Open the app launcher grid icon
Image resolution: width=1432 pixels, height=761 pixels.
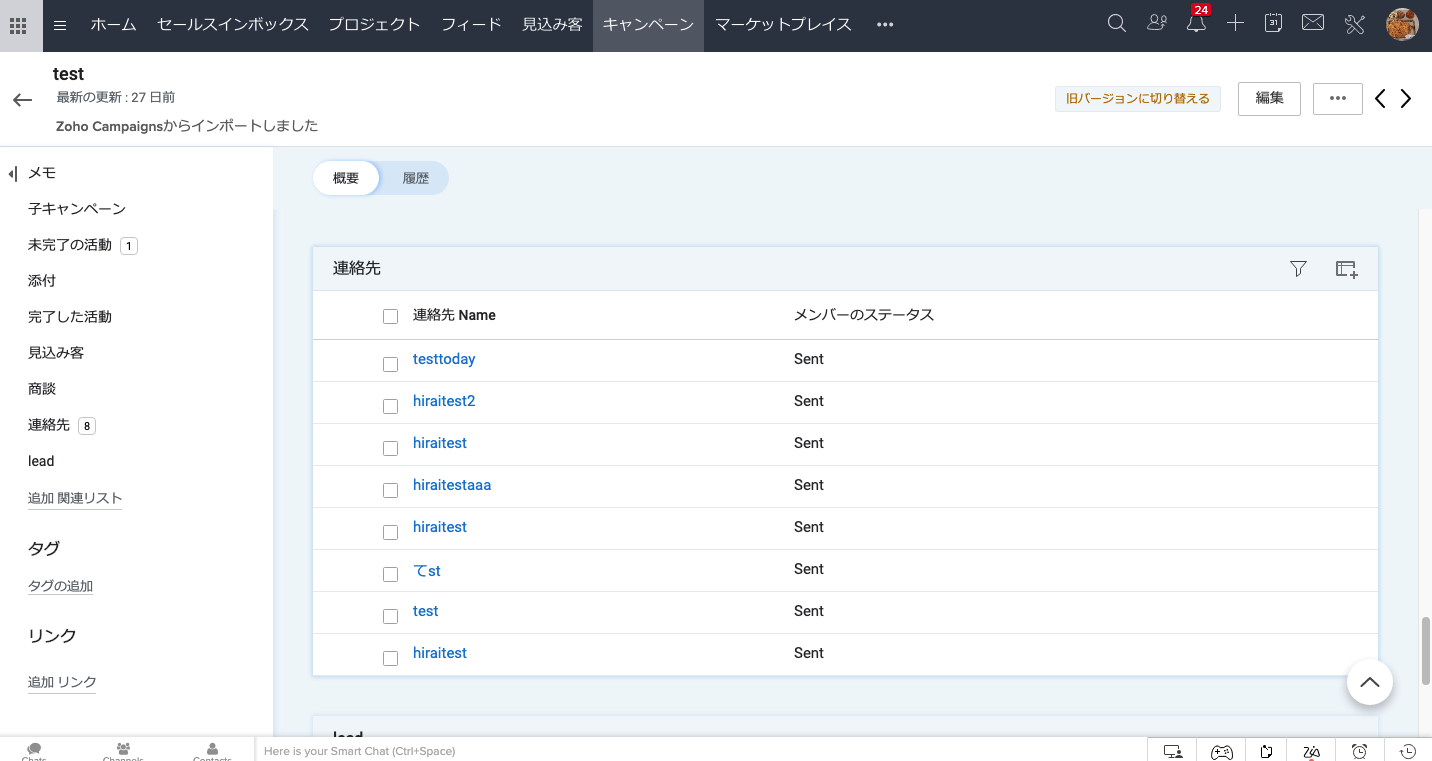tap(18, 25)
